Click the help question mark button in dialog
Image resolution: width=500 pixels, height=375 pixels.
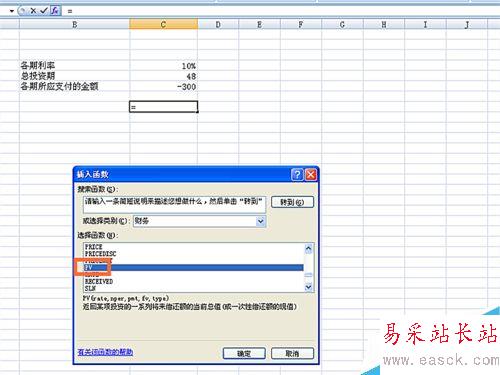click(x=297, y=174)
